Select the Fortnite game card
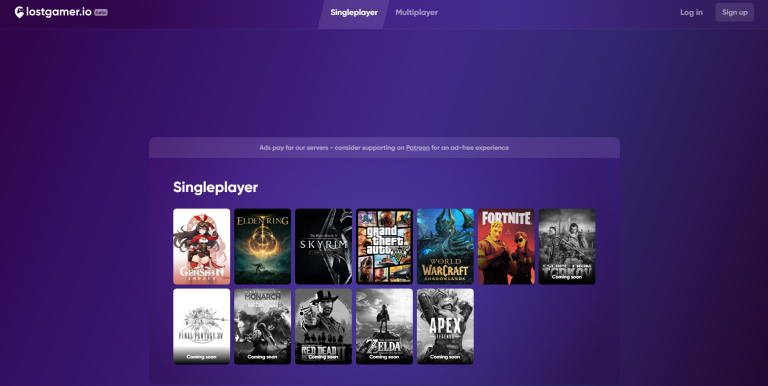768x386 pixels. point(506,246)
